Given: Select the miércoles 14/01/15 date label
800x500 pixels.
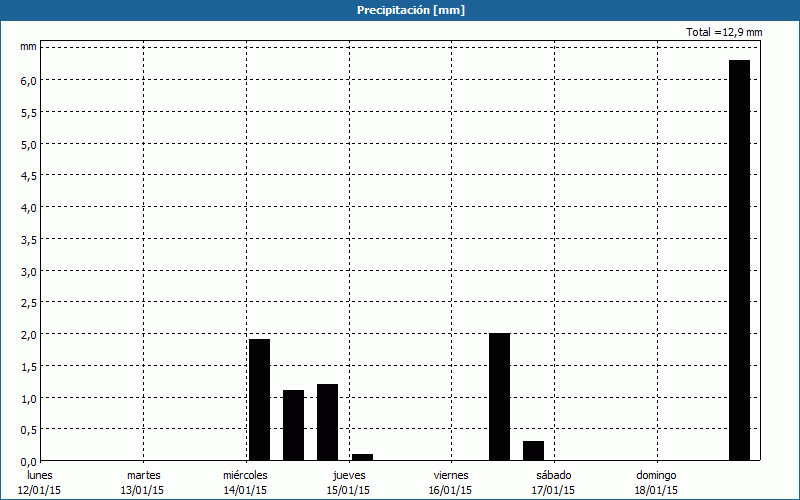Looking at the screenshot, I should click(245, 483).
